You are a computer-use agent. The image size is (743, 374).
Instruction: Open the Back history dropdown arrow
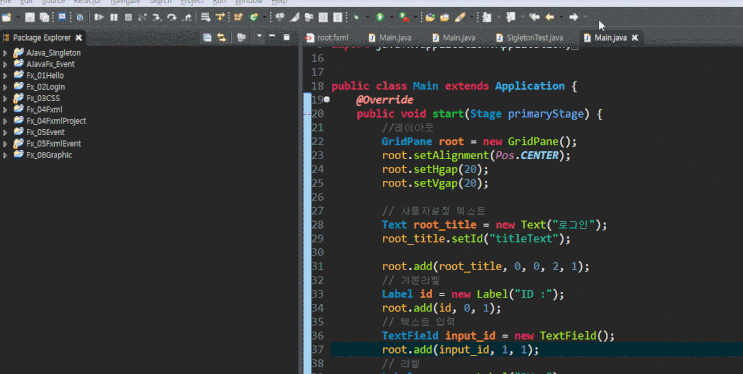(562, 18)
